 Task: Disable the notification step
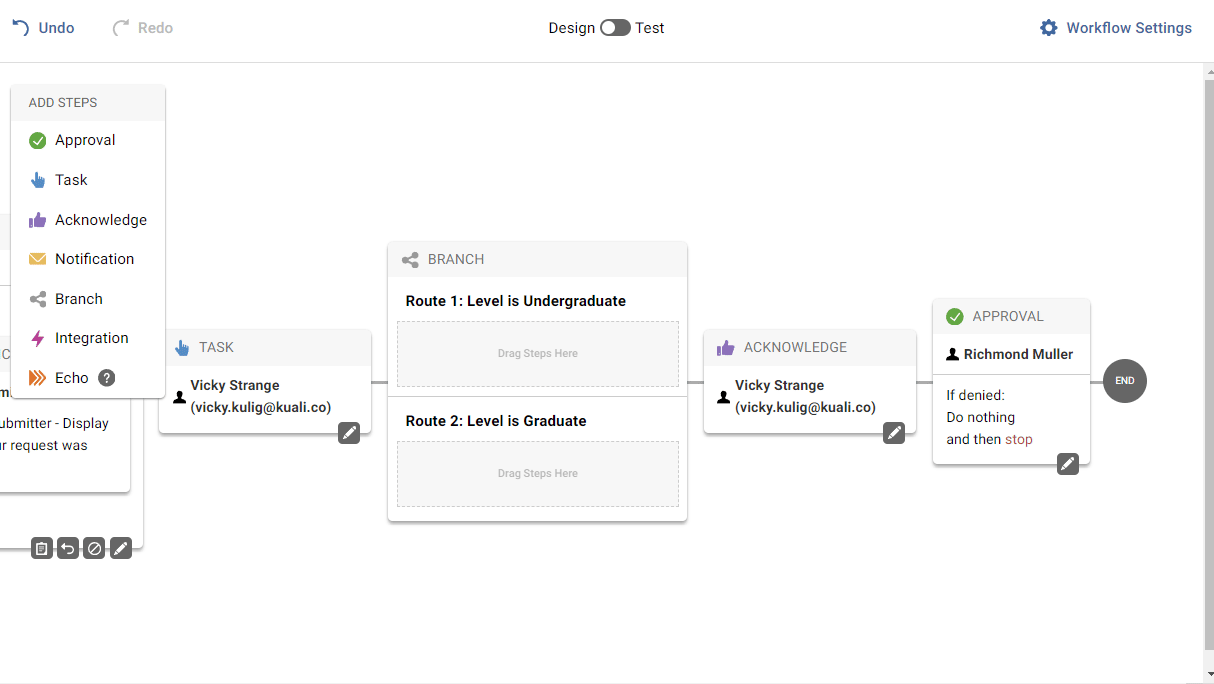(x=94, y=548)
